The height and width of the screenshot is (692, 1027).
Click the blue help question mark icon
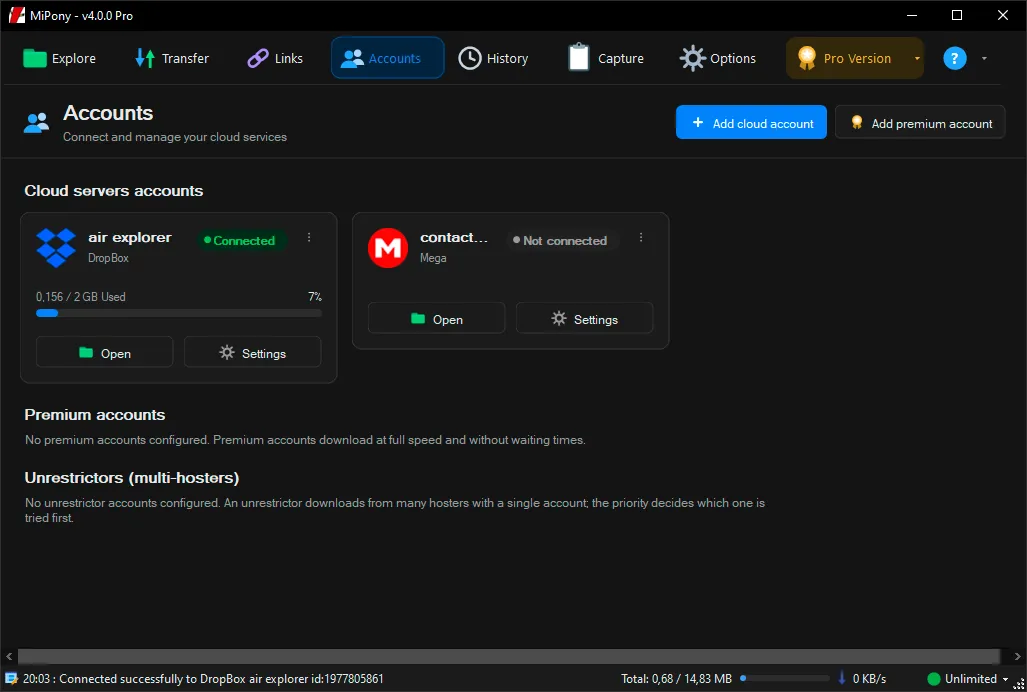(955, 58)
